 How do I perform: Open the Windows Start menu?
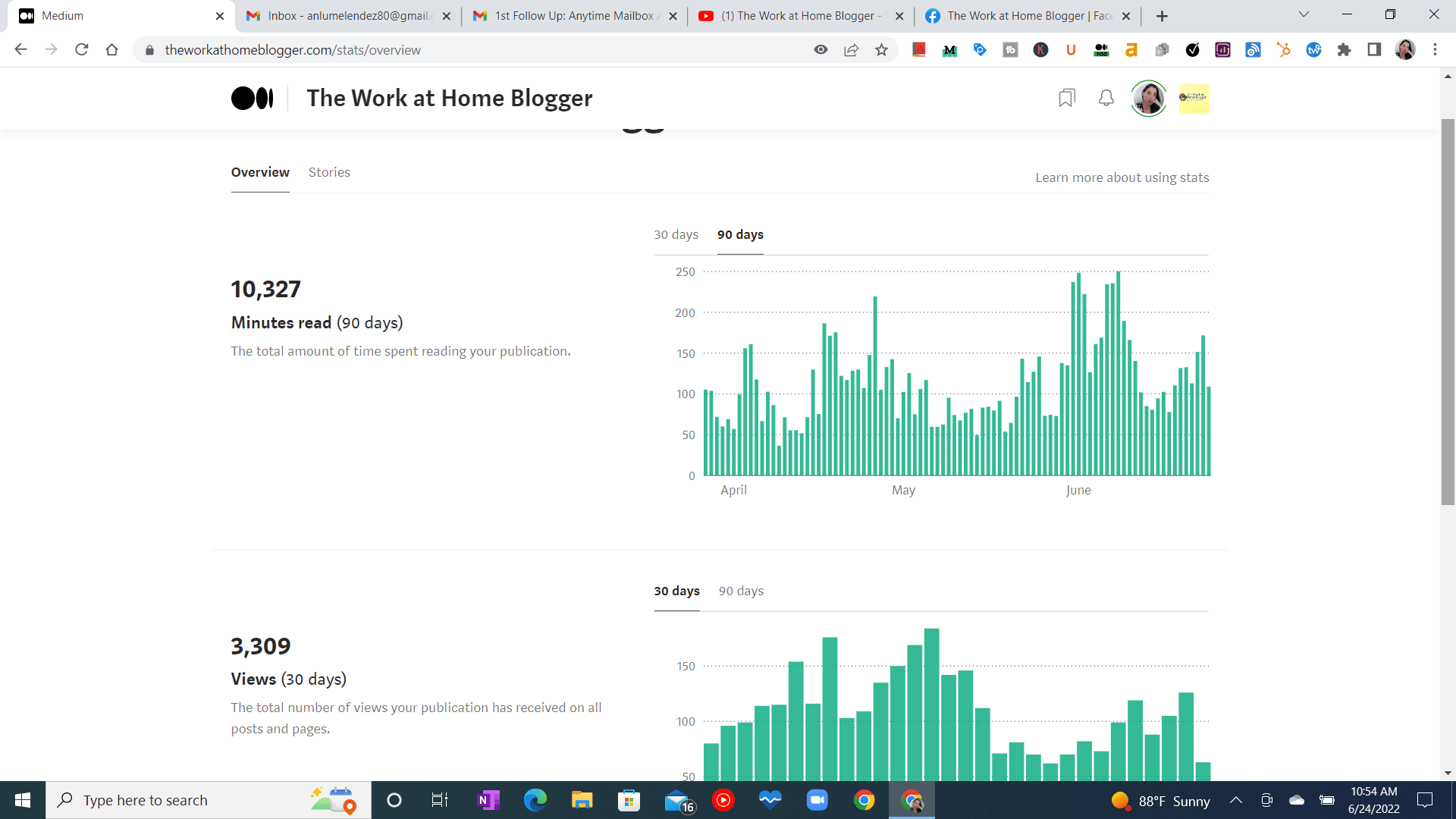23,800
